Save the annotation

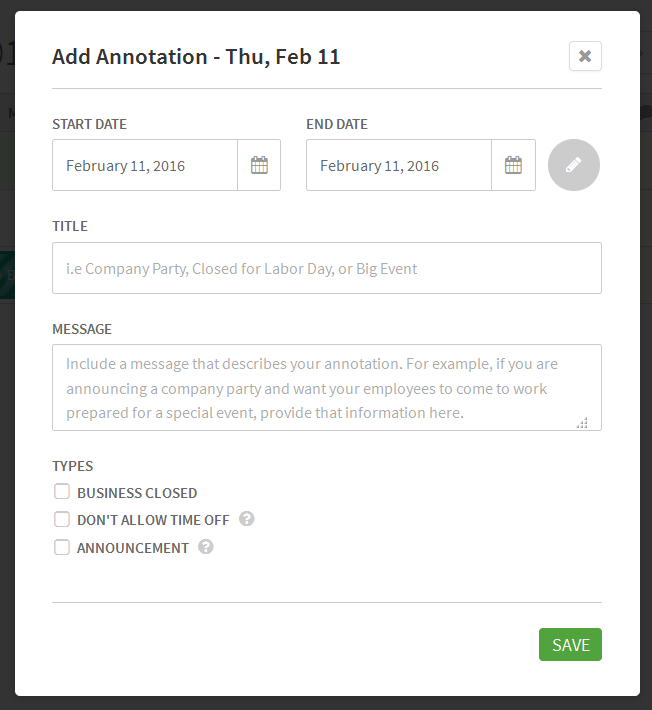(570, 644)
